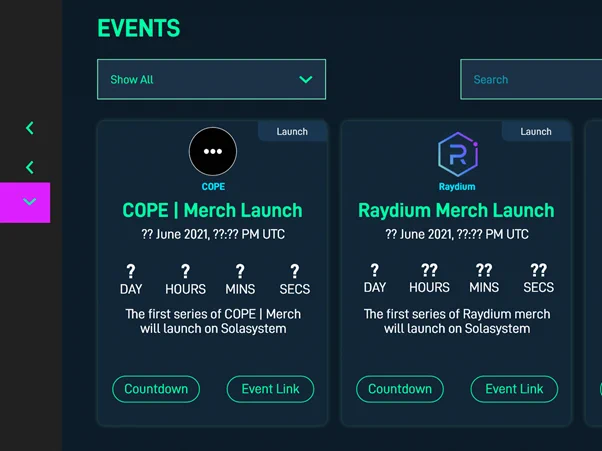
Task: Click Event Link on Raydium Merch card
Action: (x=514, y=389)
